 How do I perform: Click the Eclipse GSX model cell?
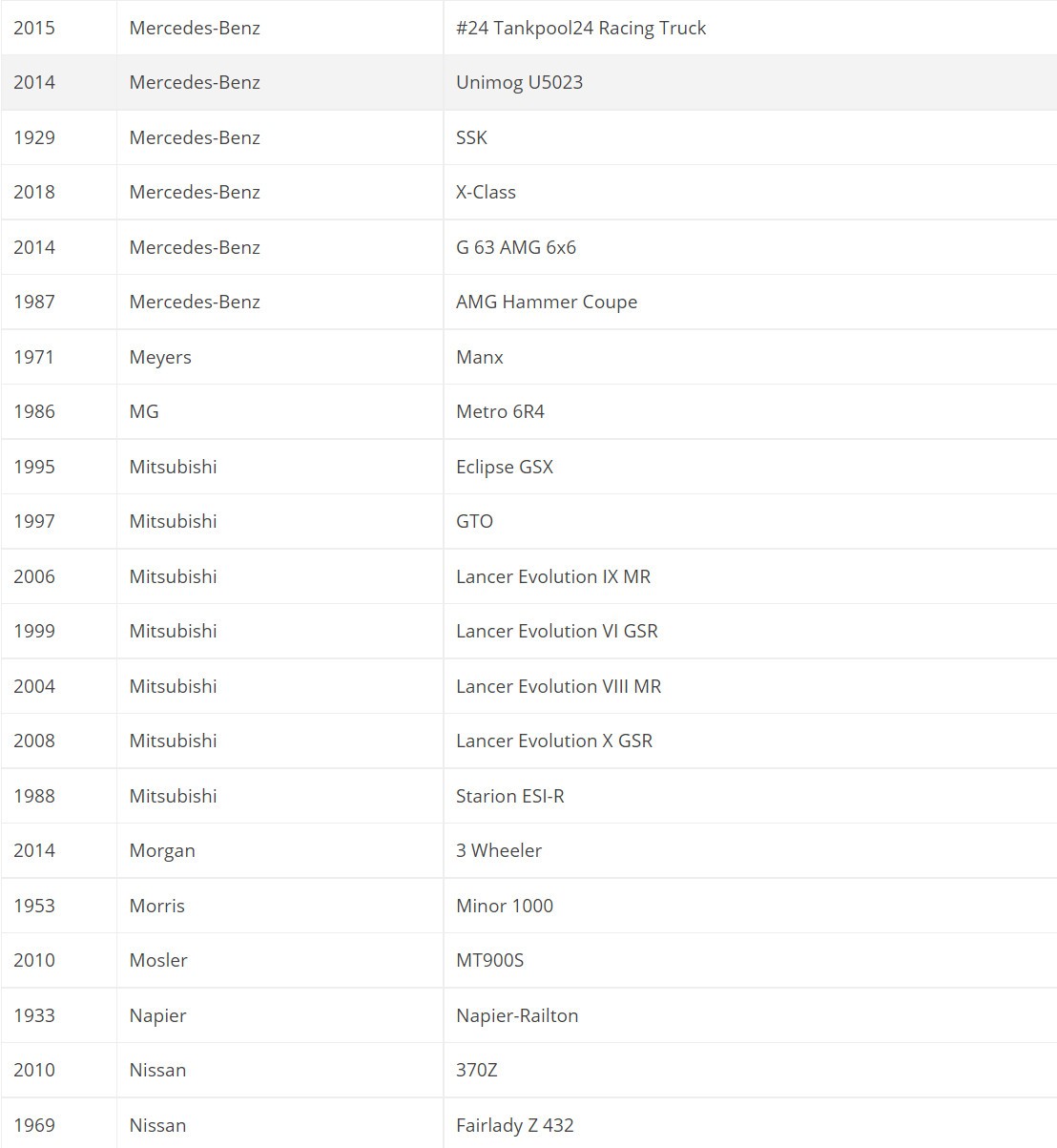pos(505,467)
